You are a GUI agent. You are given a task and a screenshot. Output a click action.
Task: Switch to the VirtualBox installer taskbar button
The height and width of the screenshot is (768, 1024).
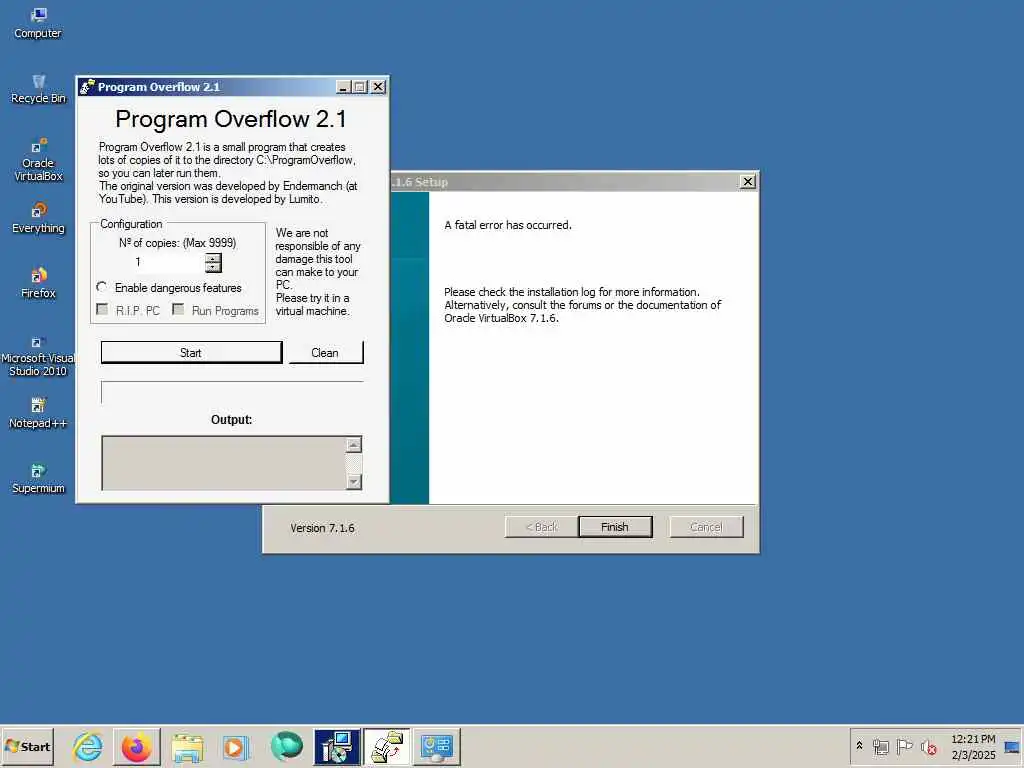pyautogui.click(x=336, y=746)
